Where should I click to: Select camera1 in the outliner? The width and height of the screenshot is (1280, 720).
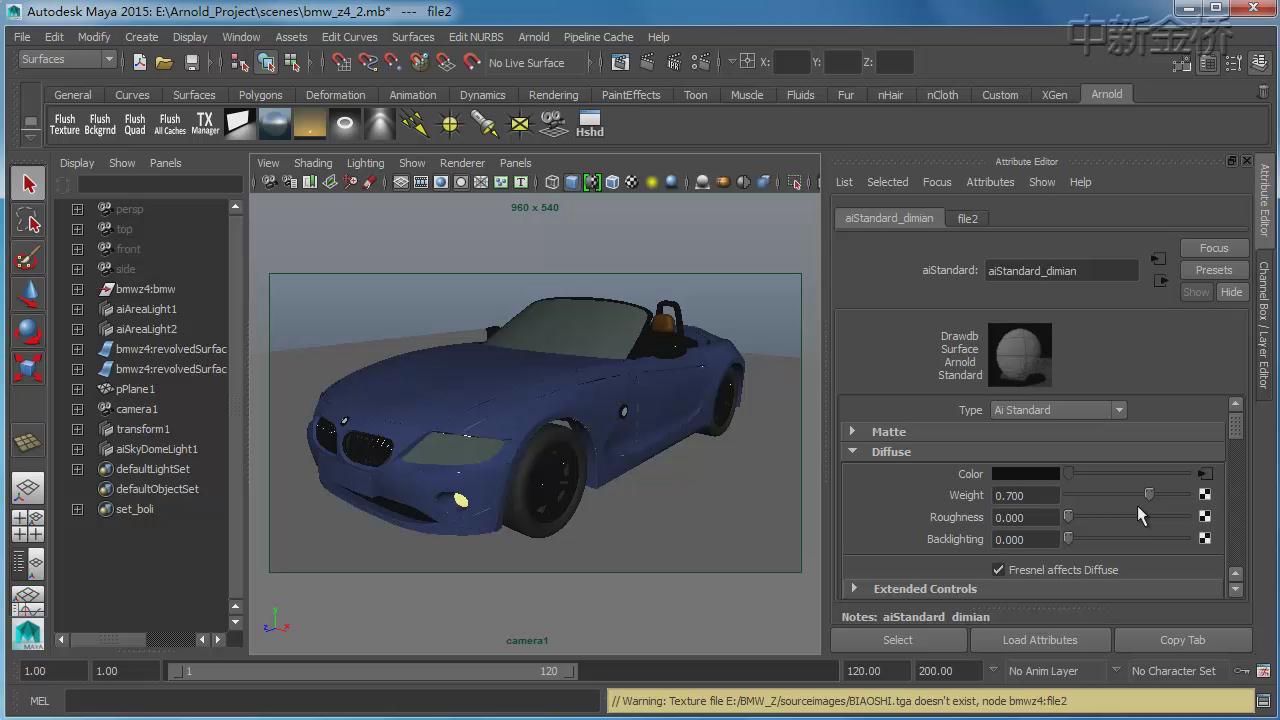(136, 409)
